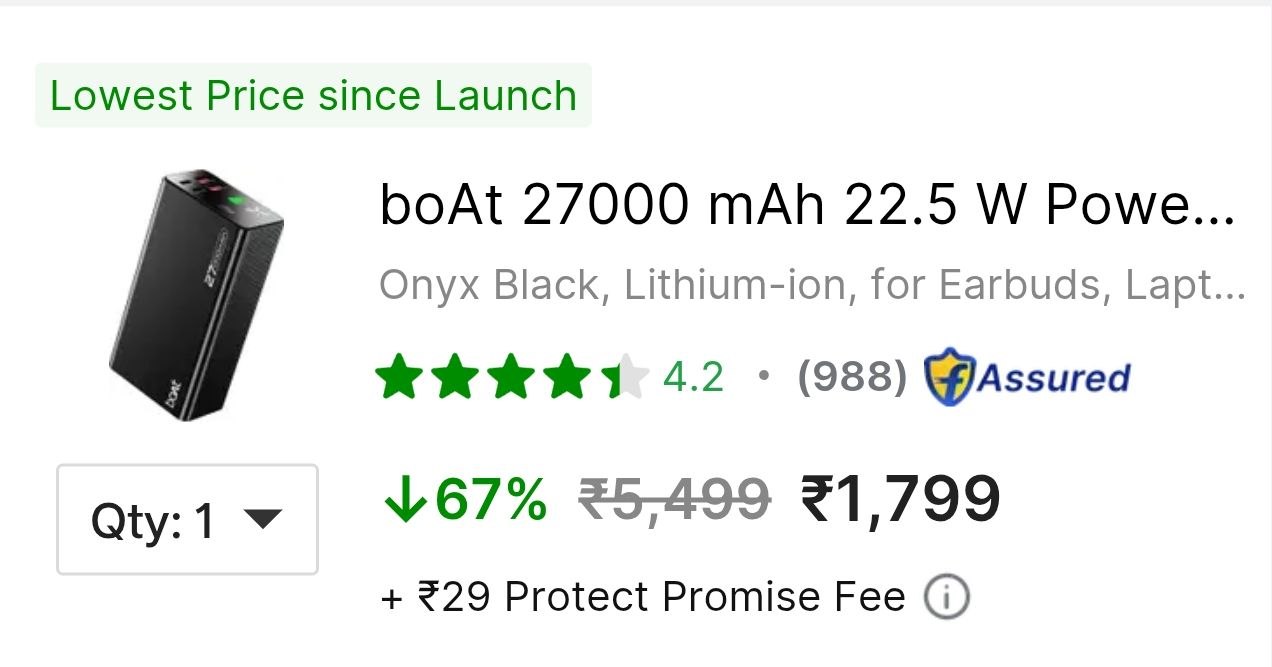Open the Qty: 1 quantity dropdown
The height and width of the screenshot is (667, 1272).
coord(188,520)
